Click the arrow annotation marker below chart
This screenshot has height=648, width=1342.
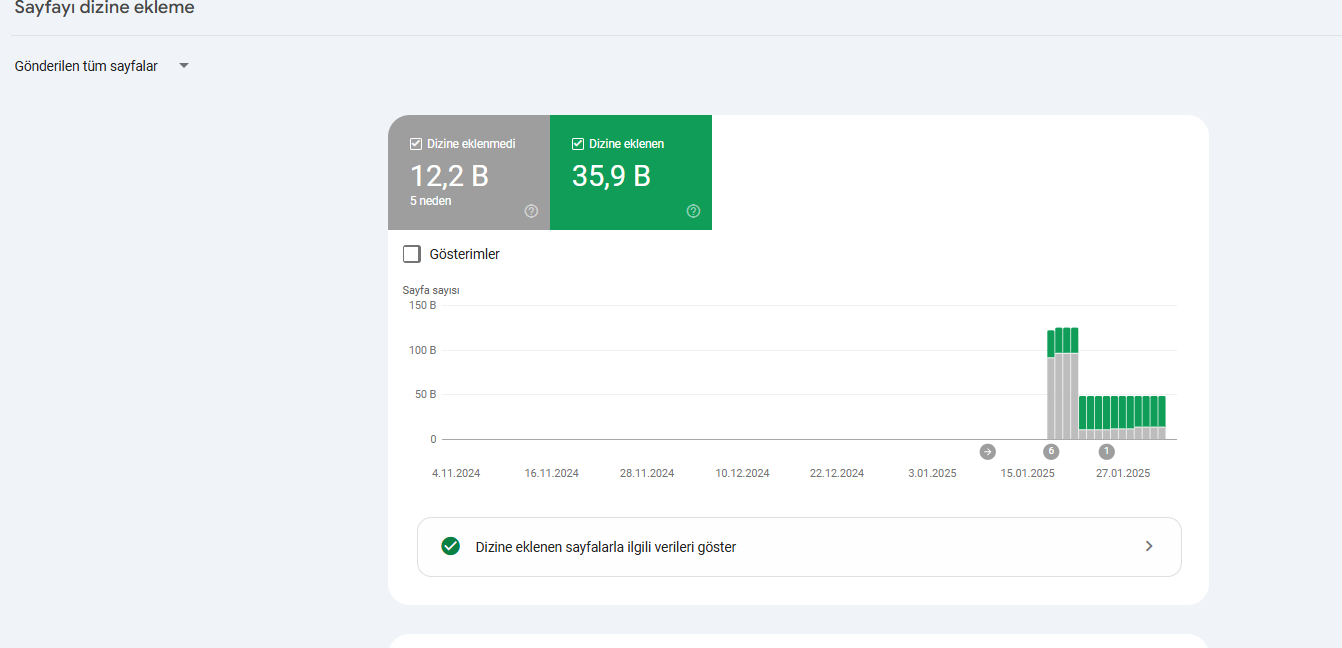tap(988, 451)
